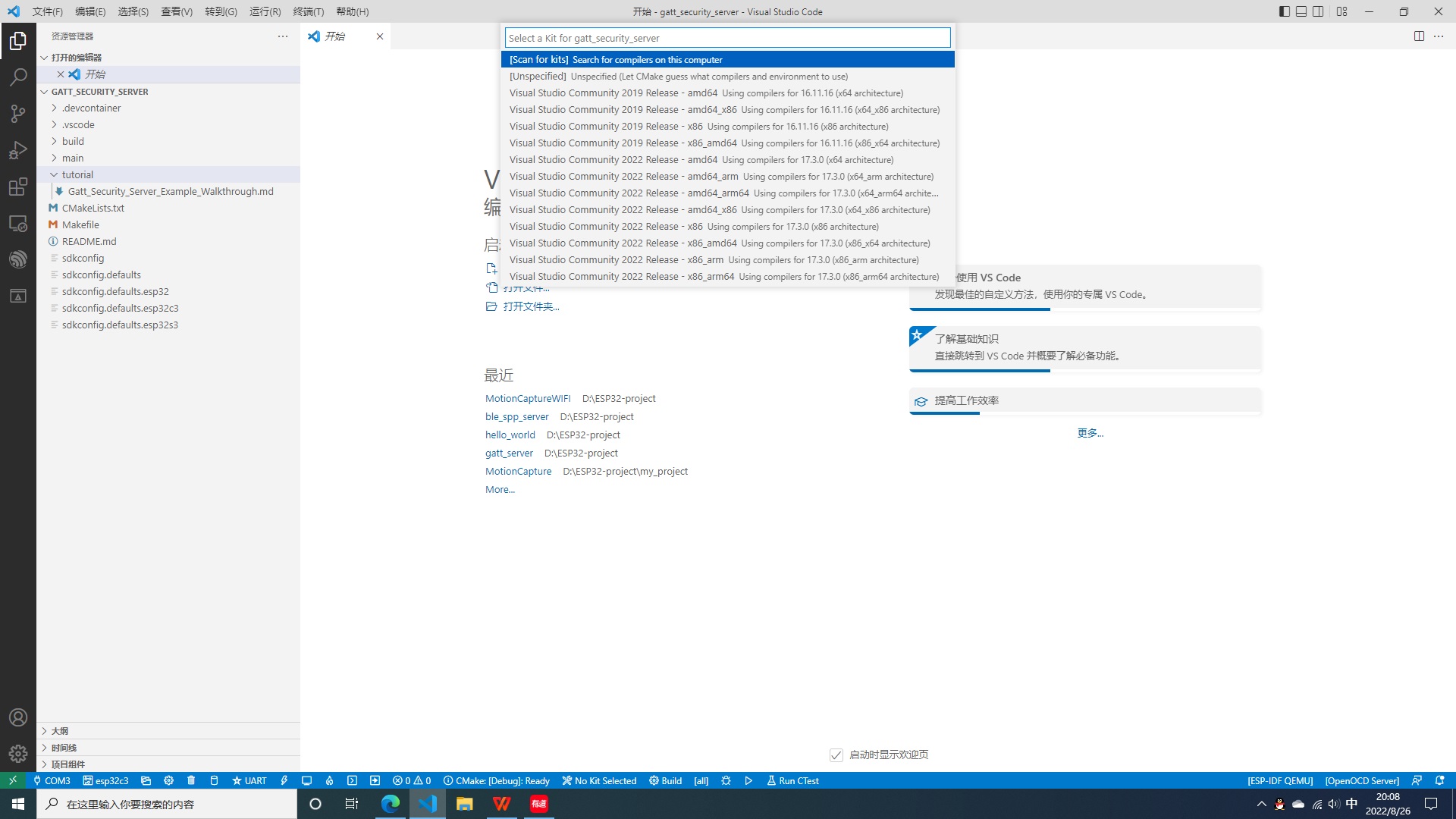Select UART flash method in status bar
1456x819 pixels.
249,780
